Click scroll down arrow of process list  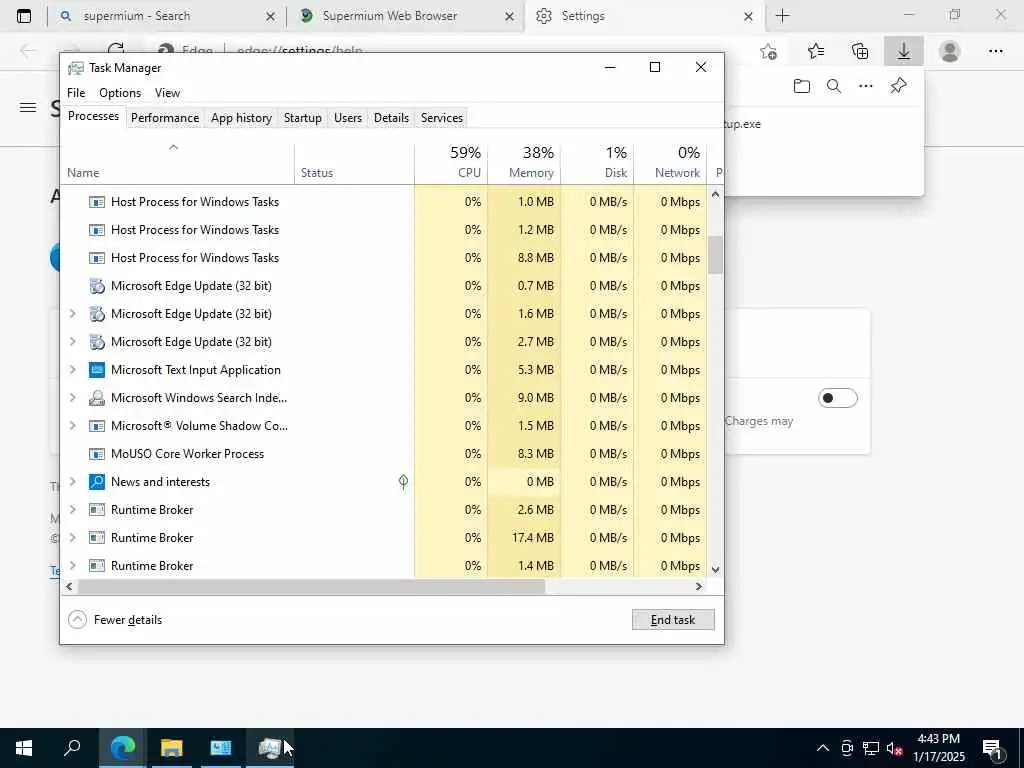click(x=715, y=569)
